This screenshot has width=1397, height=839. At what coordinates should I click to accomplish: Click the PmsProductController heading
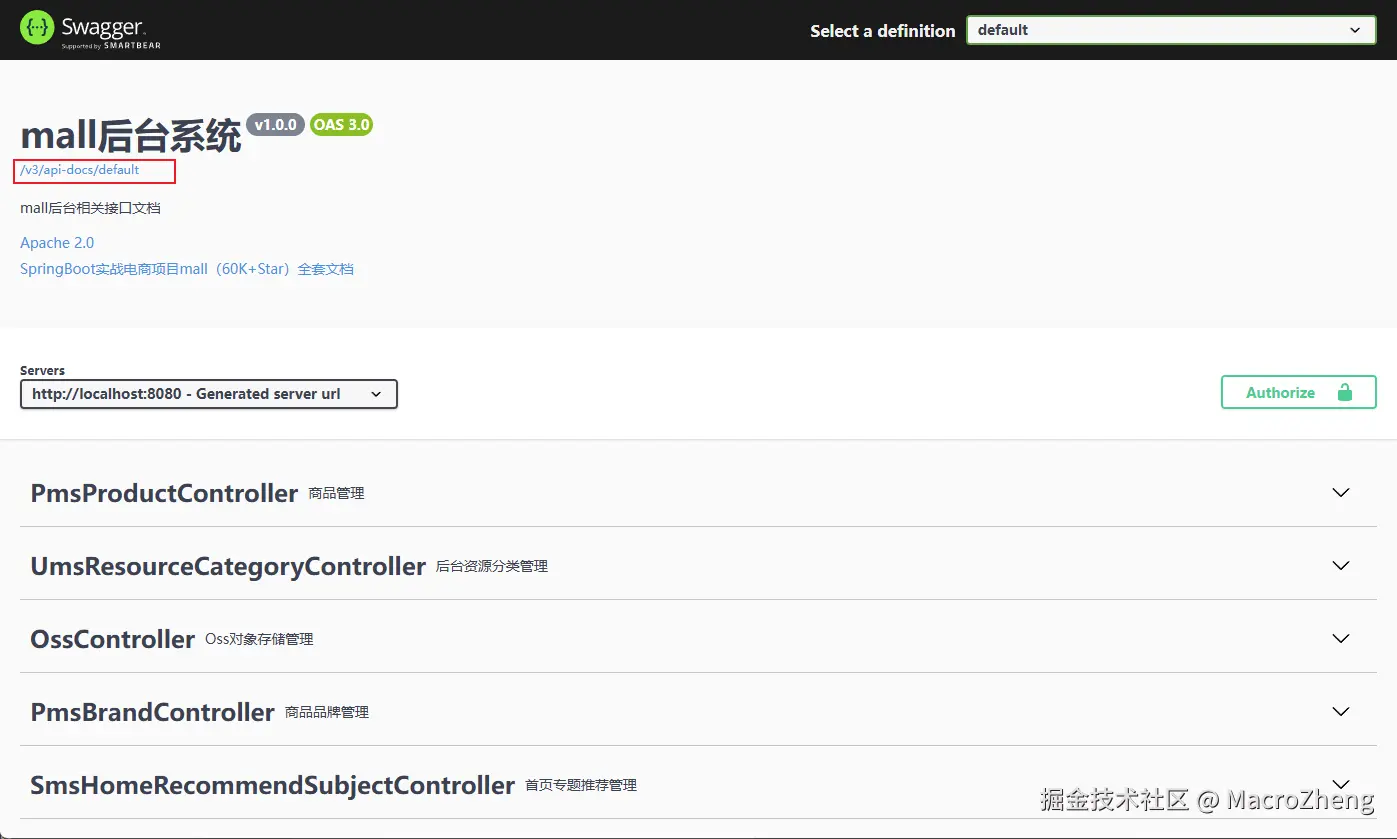[x=164, y=493]
